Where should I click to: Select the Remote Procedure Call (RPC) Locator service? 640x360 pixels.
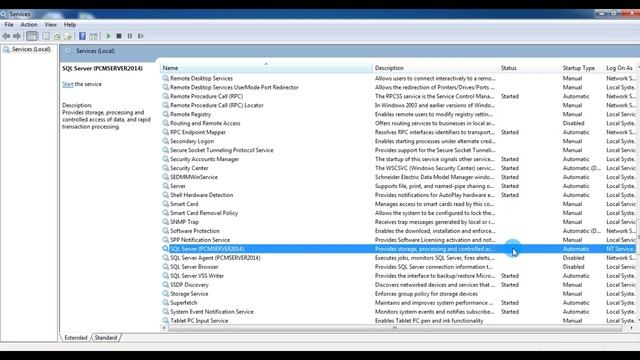point(217,105)
